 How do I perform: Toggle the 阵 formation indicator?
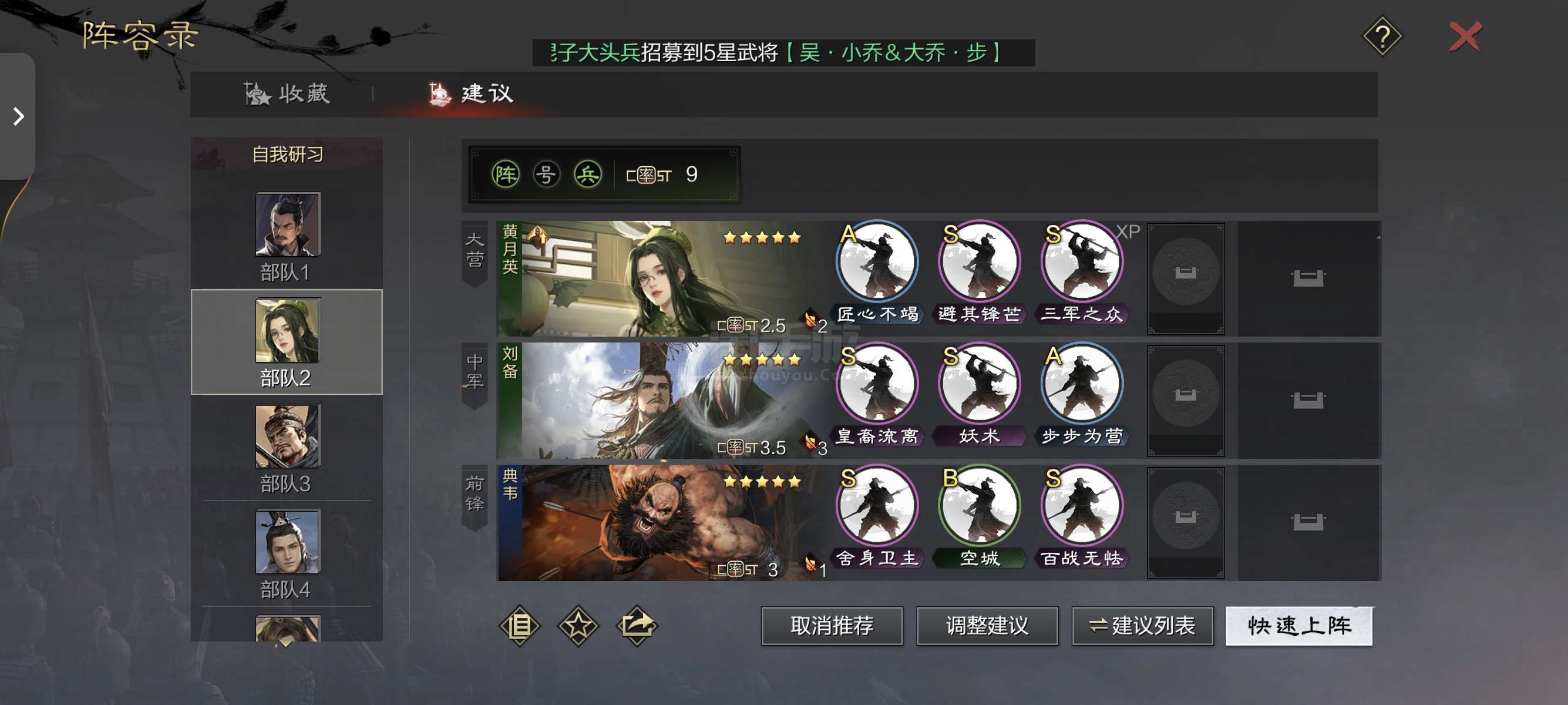pos(505,174)
